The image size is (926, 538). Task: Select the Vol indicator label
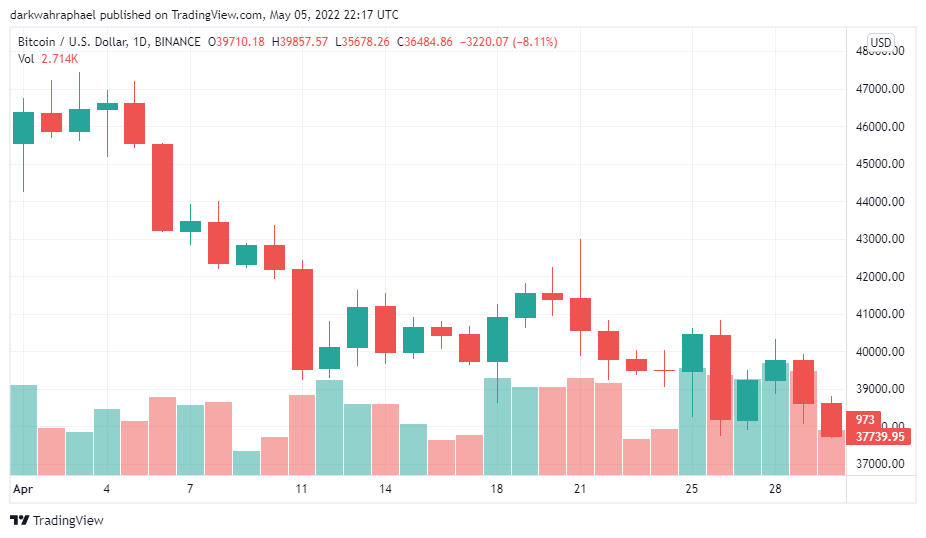click(x=26, y=59)
